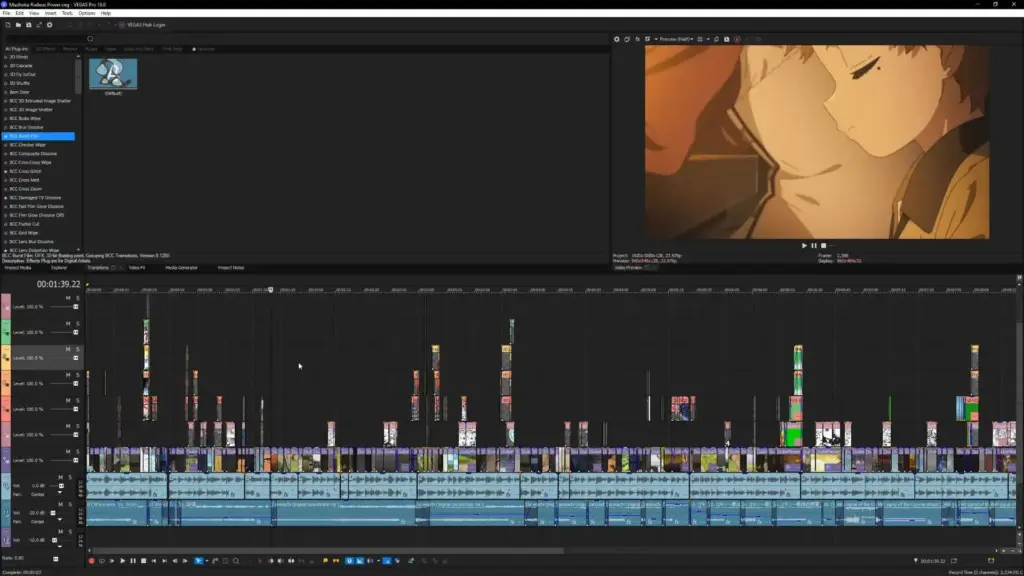This screenshot has height=576, width=1024.
Task: Switch to the Explorer tab
Action: (59, 268)
